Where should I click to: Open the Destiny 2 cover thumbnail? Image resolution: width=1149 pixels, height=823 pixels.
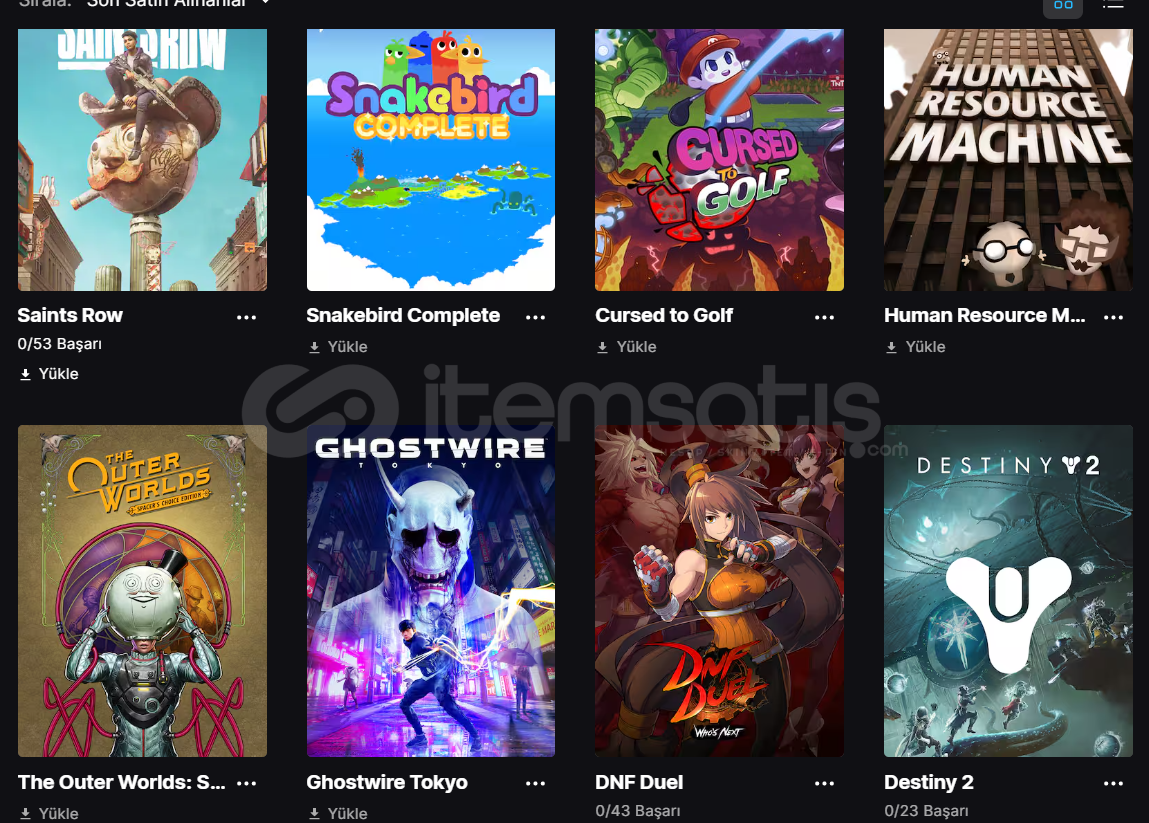(x=1008, y=591)
